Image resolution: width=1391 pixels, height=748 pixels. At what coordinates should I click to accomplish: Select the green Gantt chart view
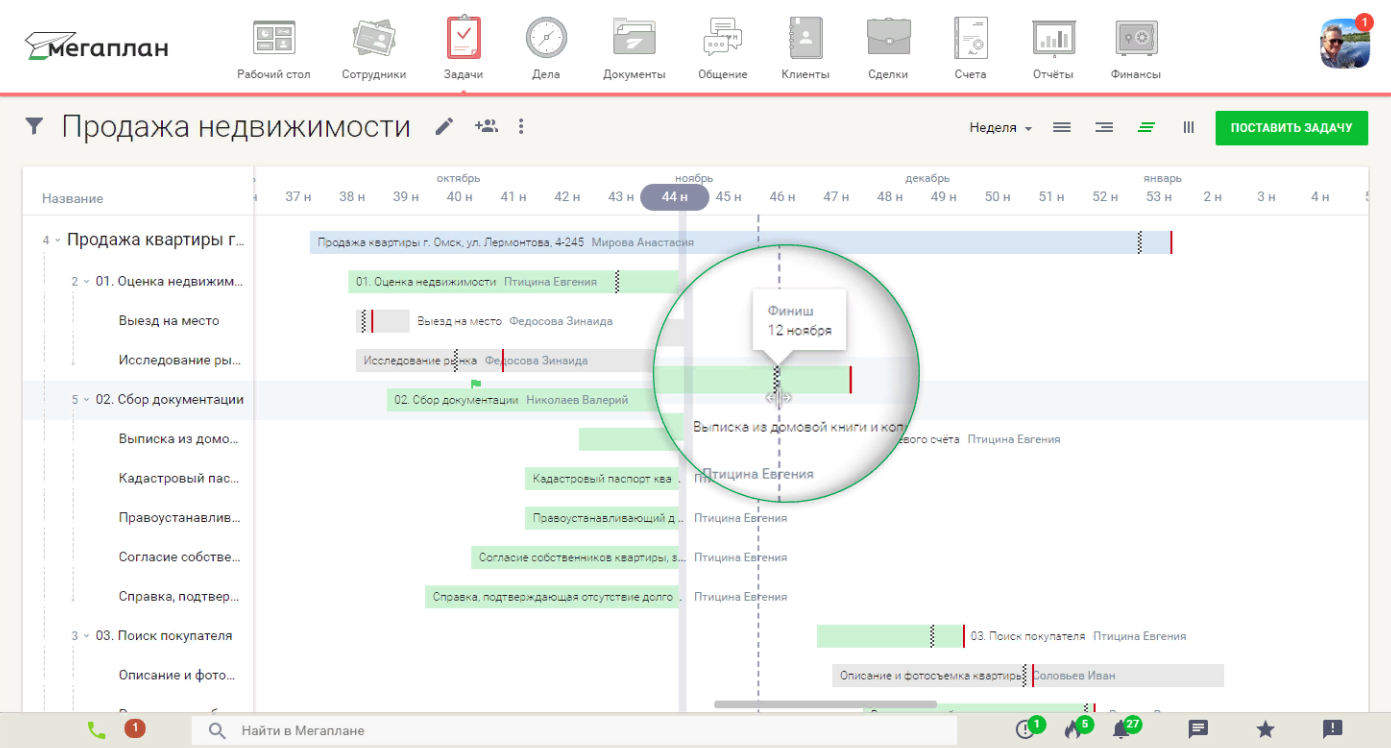click(1146, 127)
